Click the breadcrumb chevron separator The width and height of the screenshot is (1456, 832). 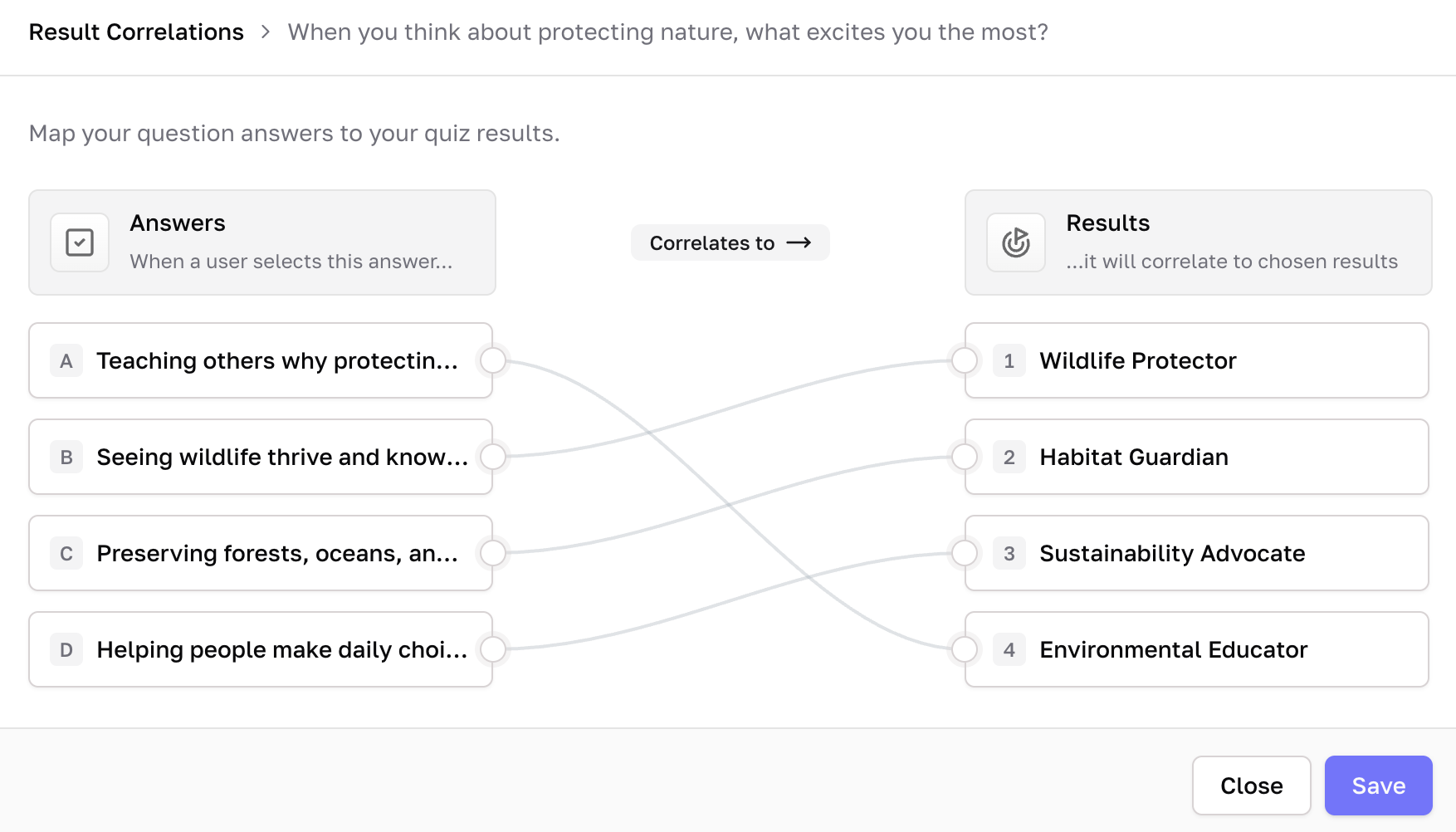266,32
